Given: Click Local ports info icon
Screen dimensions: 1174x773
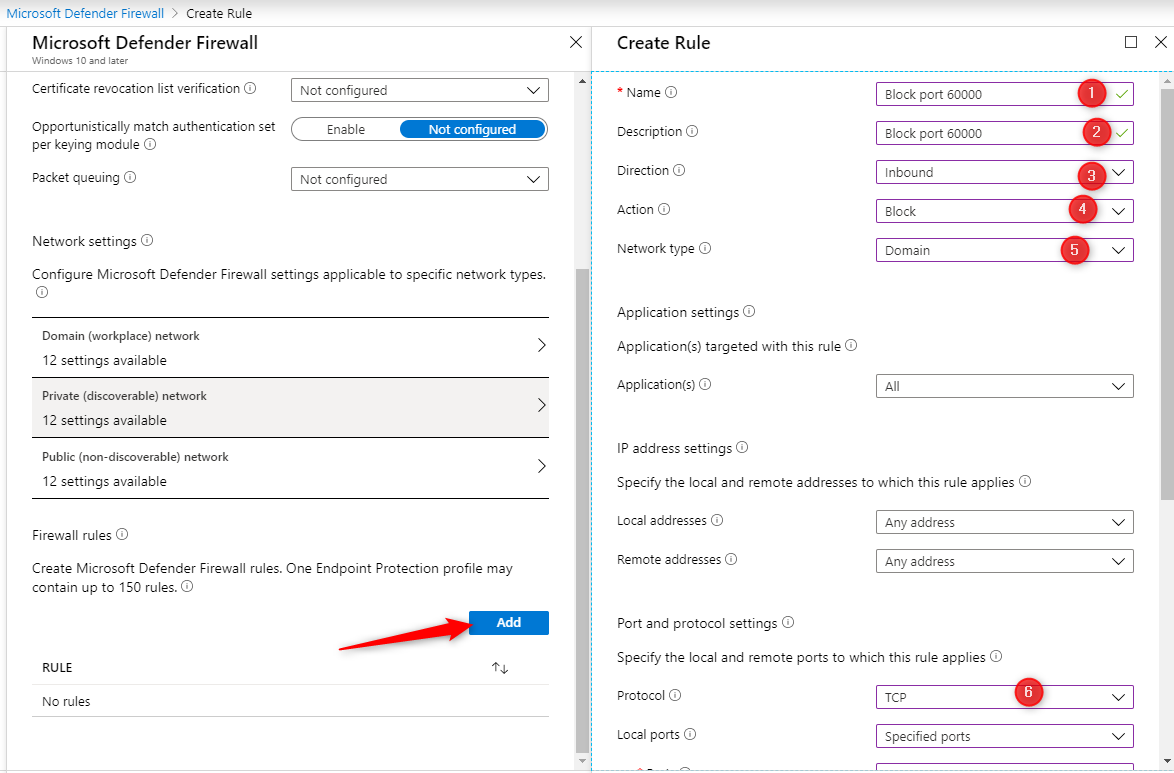Looking at the screenshot, I should pyautogui.click(x=690, y=734).
